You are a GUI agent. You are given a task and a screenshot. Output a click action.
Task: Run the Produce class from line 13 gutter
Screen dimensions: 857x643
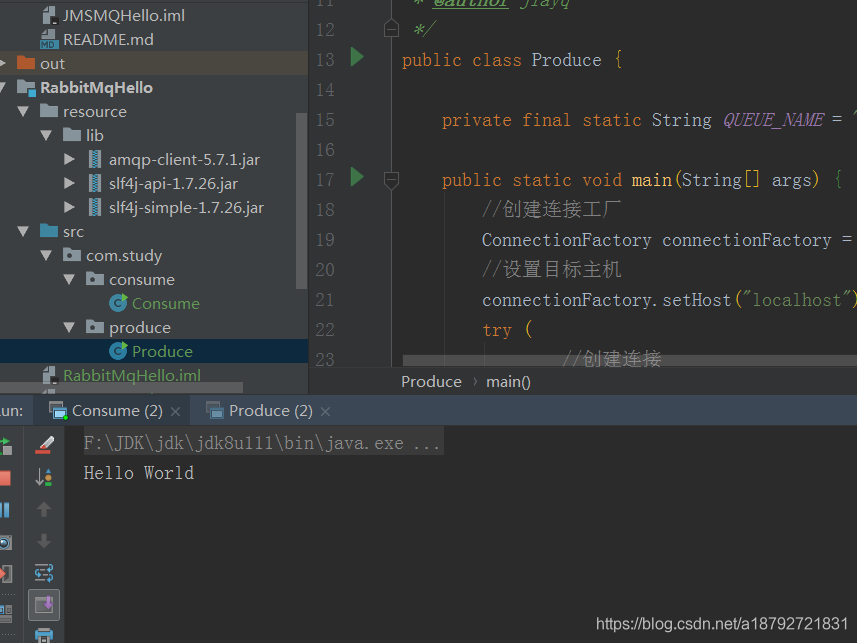pyautogui.click(x=357, y=57)
